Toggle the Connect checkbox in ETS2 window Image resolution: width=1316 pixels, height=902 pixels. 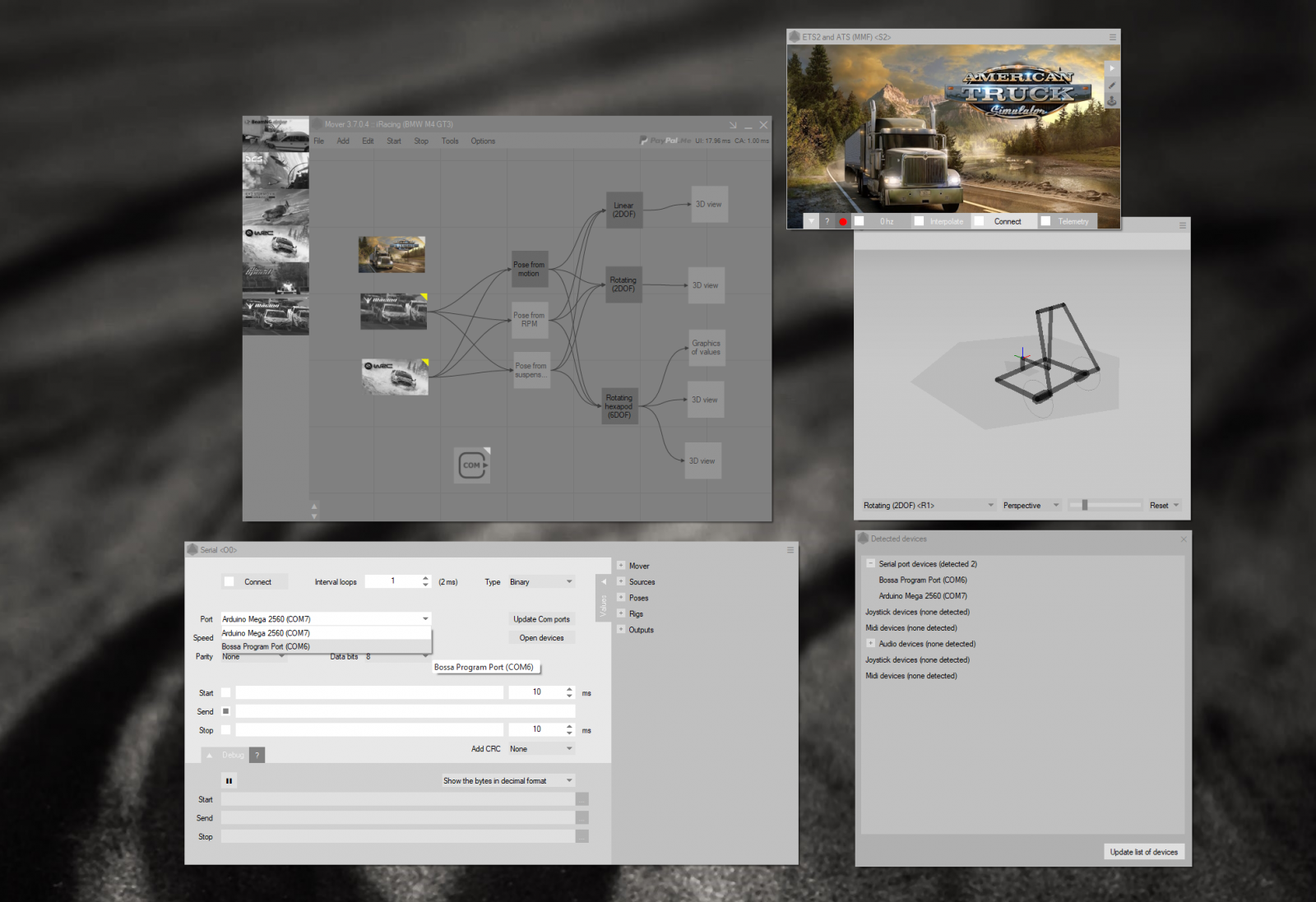[x=979, y=221]
